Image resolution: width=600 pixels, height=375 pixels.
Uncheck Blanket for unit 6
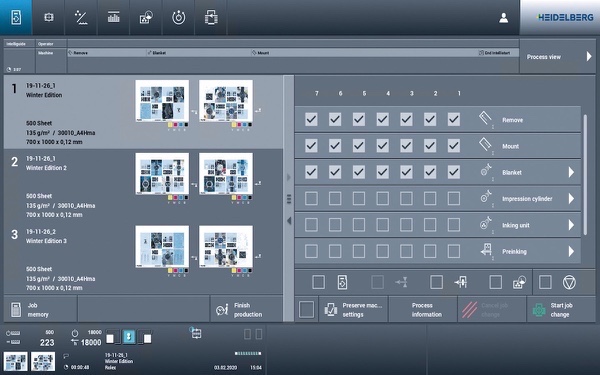(335, 172)
